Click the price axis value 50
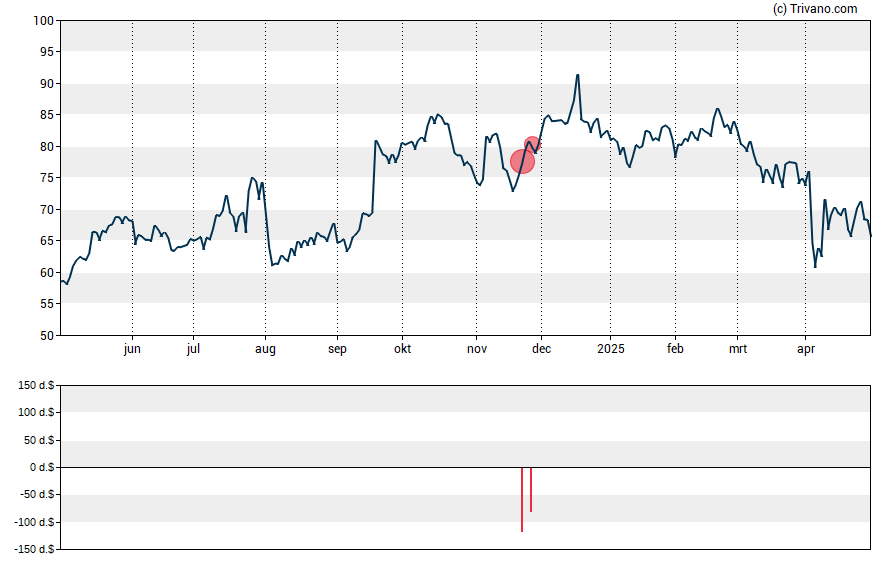The height and width of the screenshot is (565, 888). point(47,336)
